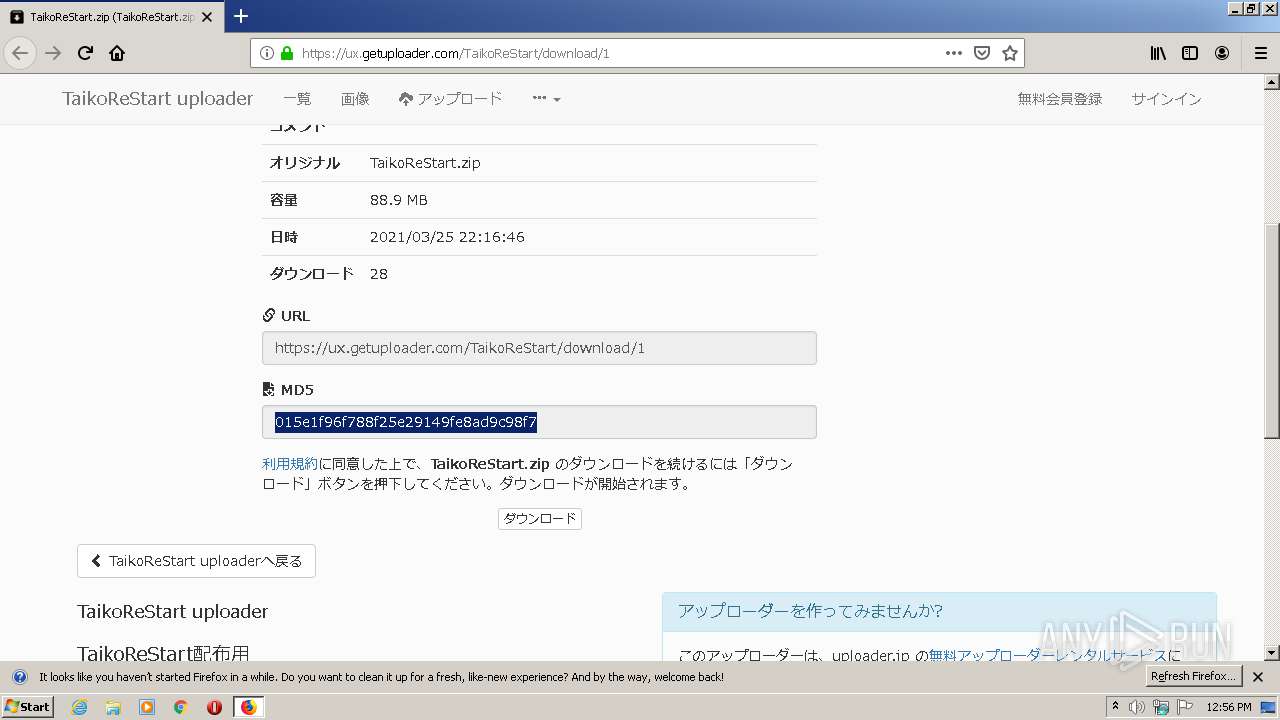
Task: Click the scrollbar up arrow
Action: (1271, 82)
